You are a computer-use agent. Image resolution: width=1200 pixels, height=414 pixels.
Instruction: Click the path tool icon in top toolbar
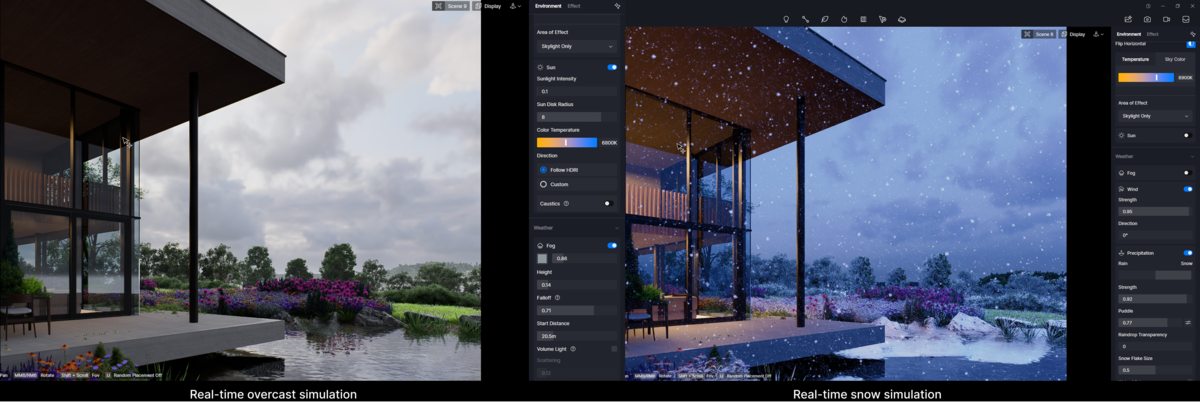coord(805,19)
